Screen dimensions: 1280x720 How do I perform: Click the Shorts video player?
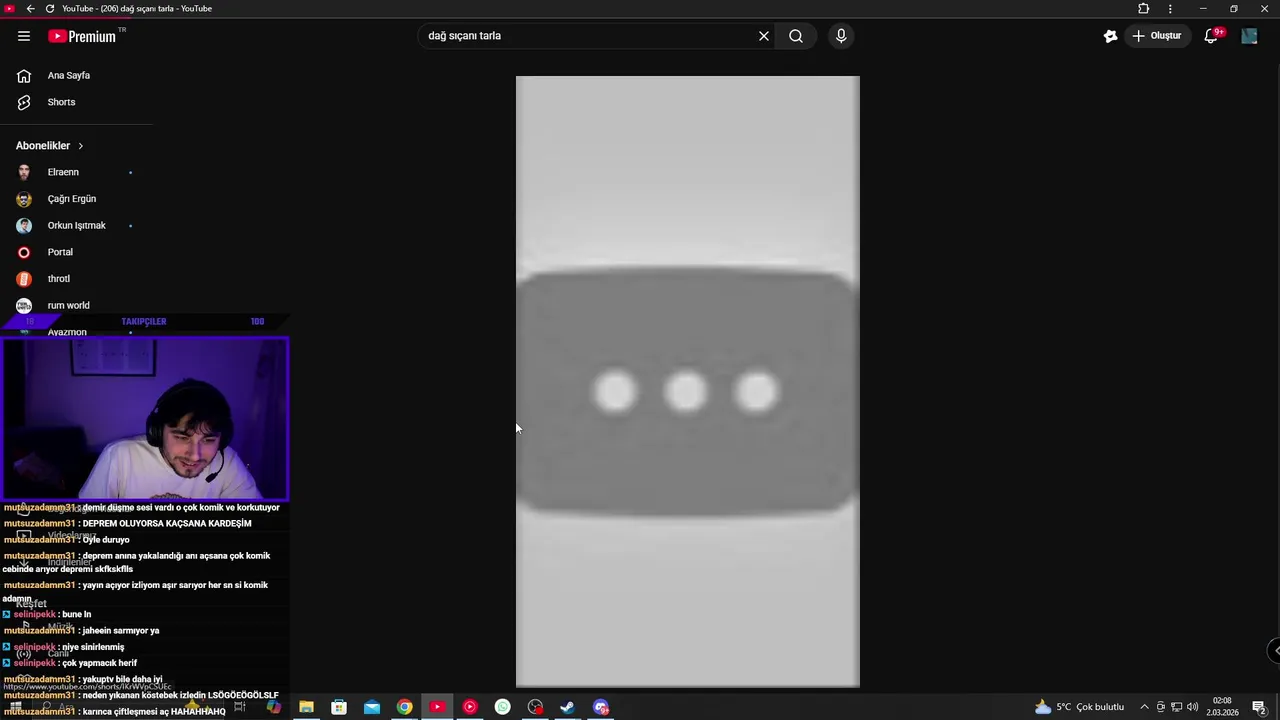pyautogui.click(x=688, y=382)
